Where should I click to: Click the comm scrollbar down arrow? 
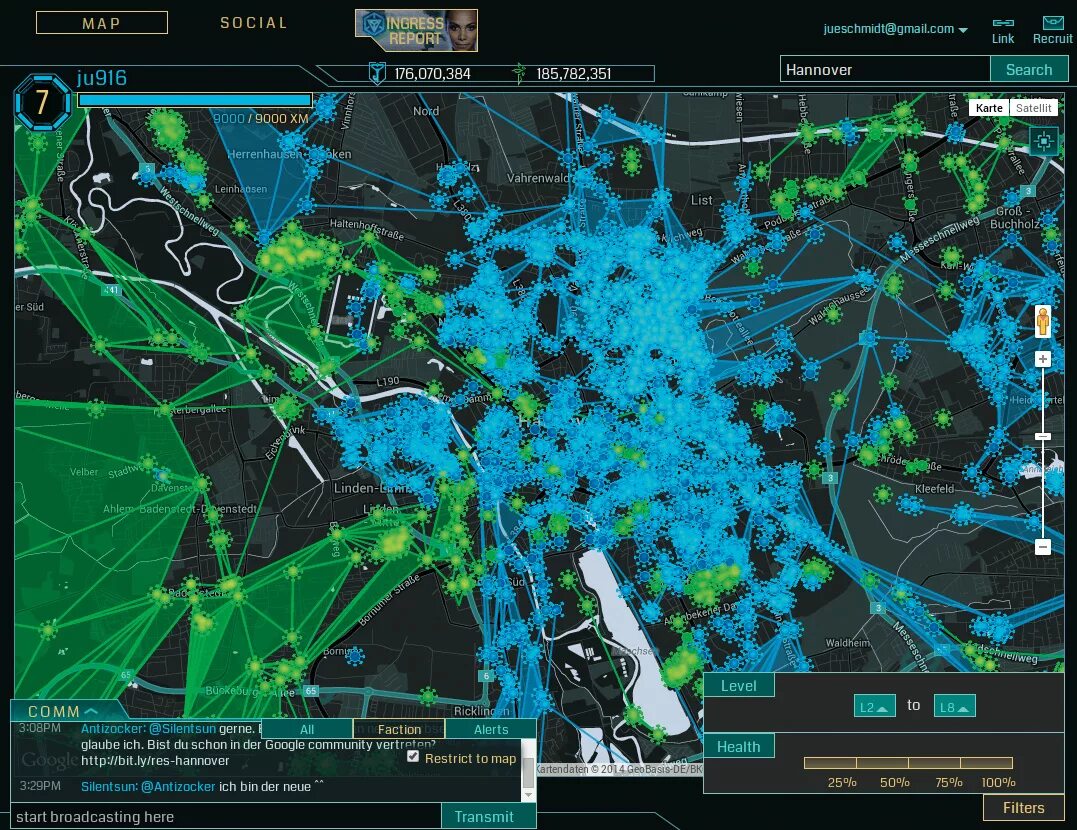pos(528,795)
